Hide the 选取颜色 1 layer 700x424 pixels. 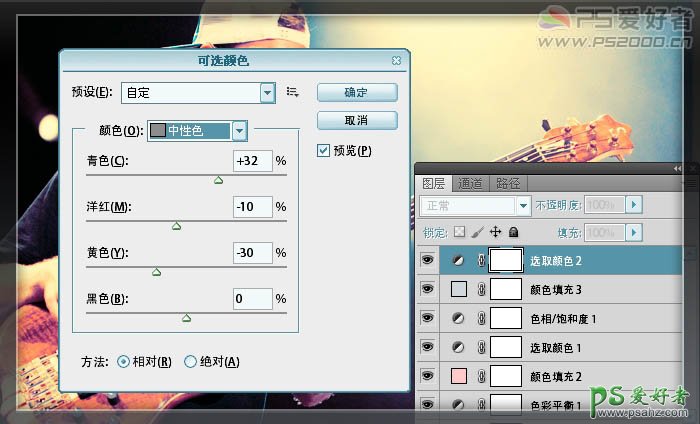click(x=429, y=347)
